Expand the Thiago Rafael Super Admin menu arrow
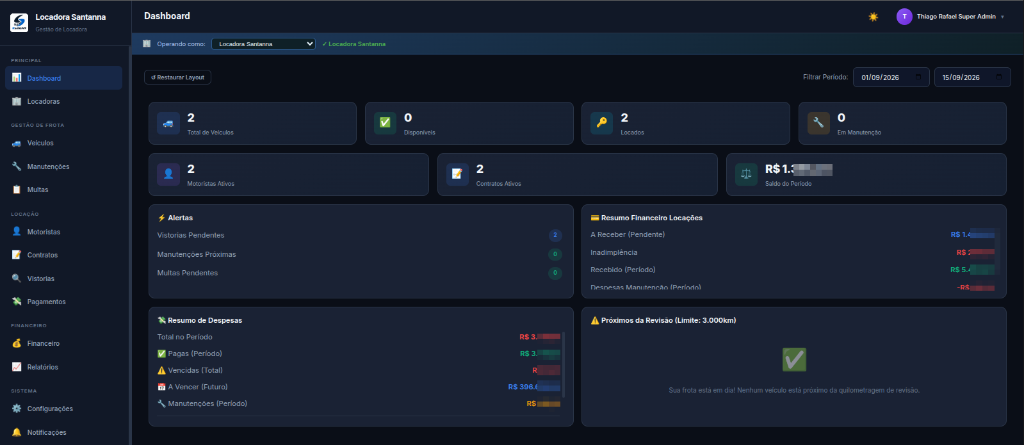 (1002, 17)
